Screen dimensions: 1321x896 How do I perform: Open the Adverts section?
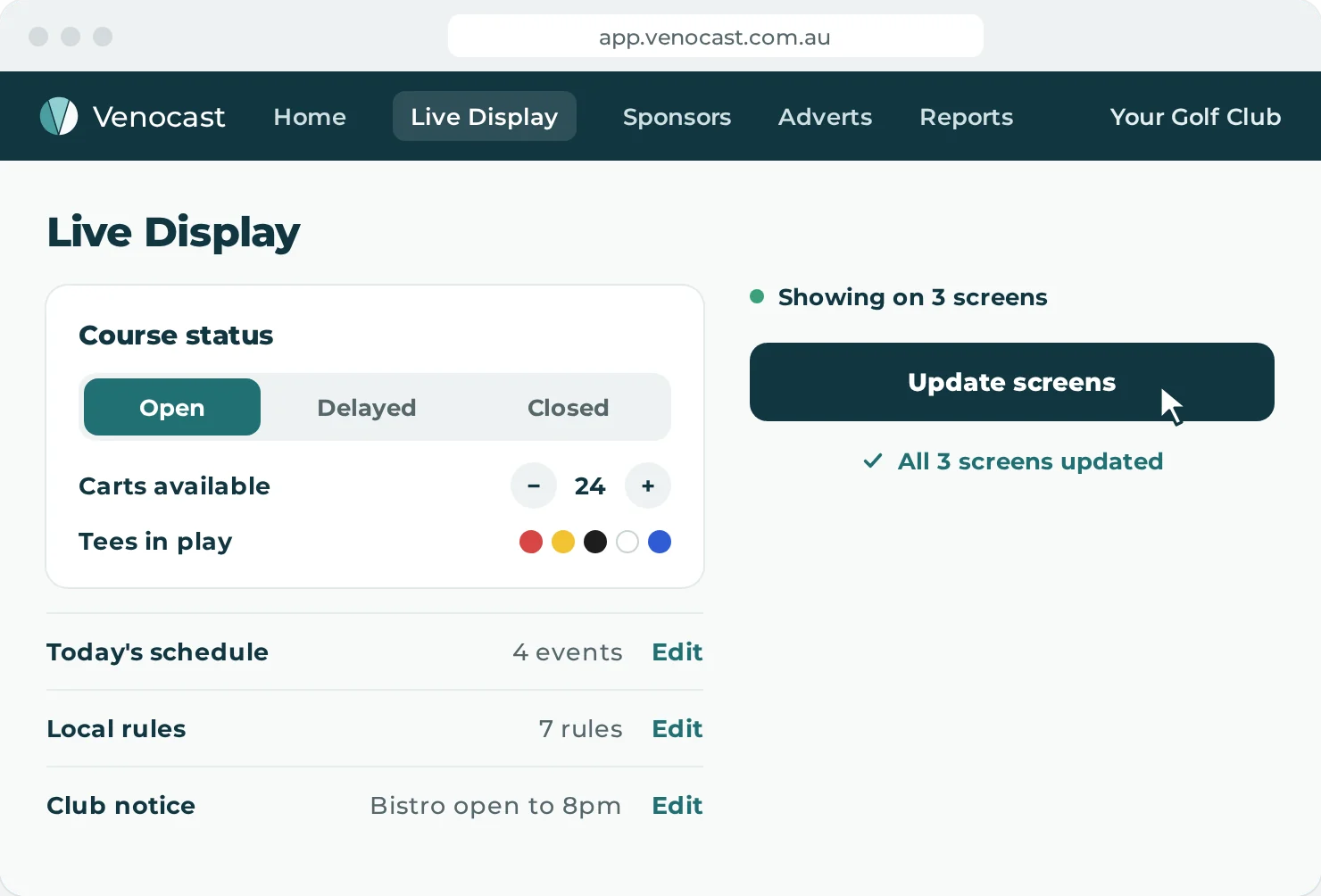coord(825,117)
